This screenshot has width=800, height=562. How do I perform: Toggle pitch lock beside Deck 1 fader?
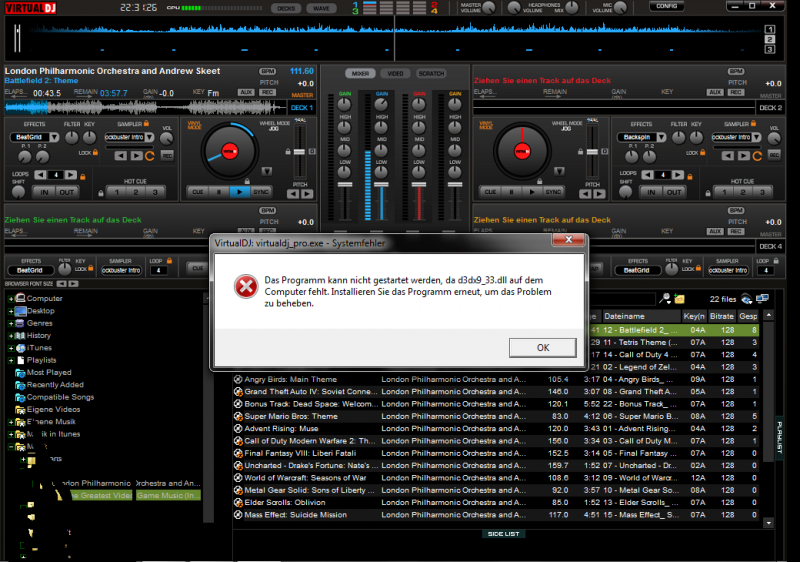pos(288,151)
